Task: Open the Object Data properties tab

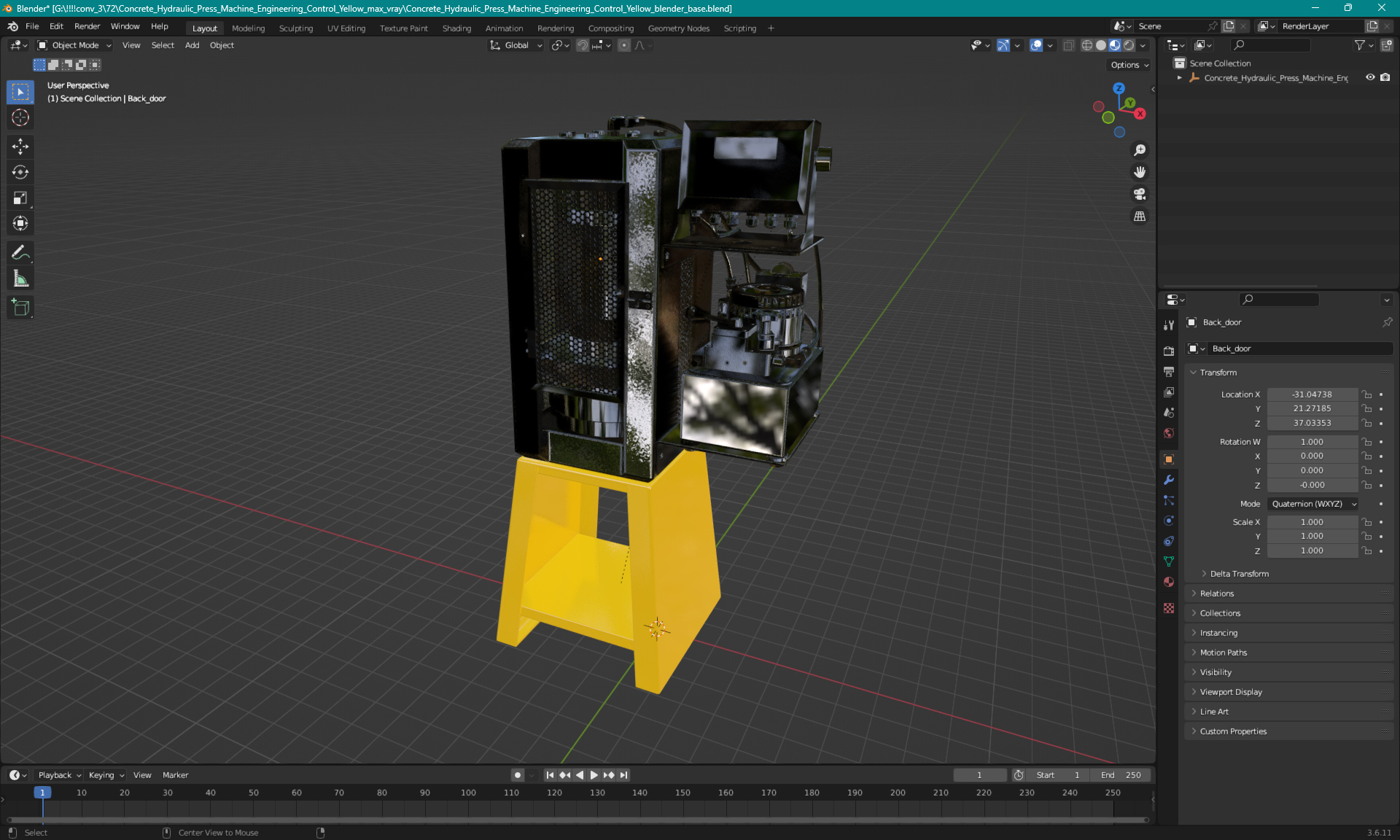Action: pos(1169,561)
